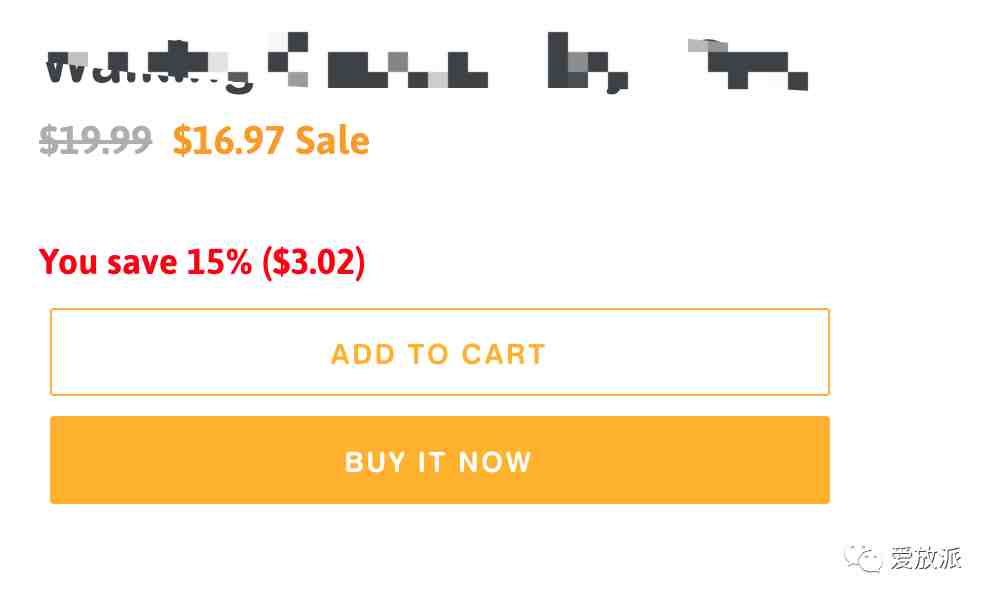Viewport: 994px width, 602px height.
Task: Click the red You save 15% text
Action: click(x=145, y=262)
